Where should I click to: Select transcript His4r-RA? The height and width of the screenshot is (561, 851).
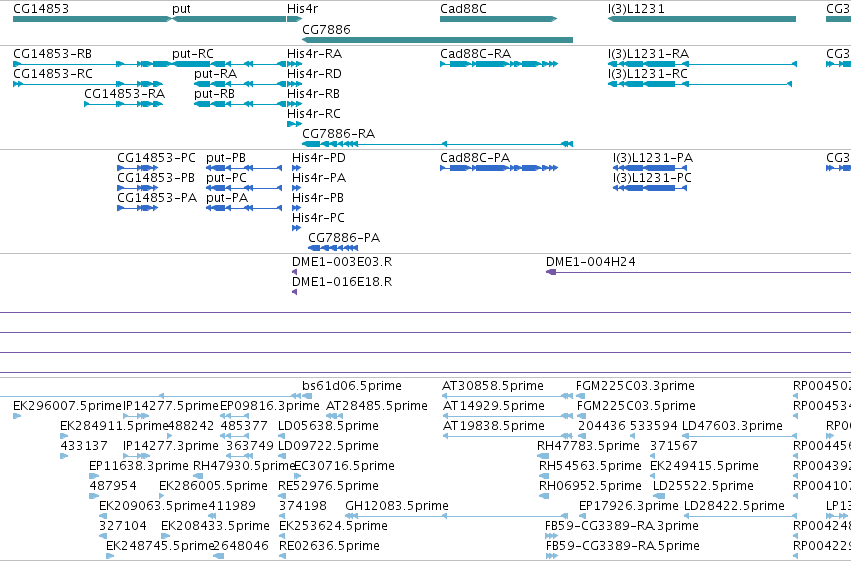[314, 54]
